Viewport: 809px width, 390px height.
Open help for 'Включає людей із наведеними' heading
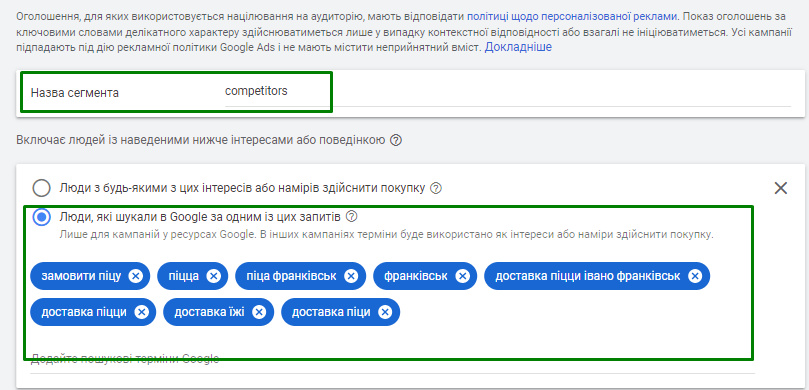coord(396,140)
